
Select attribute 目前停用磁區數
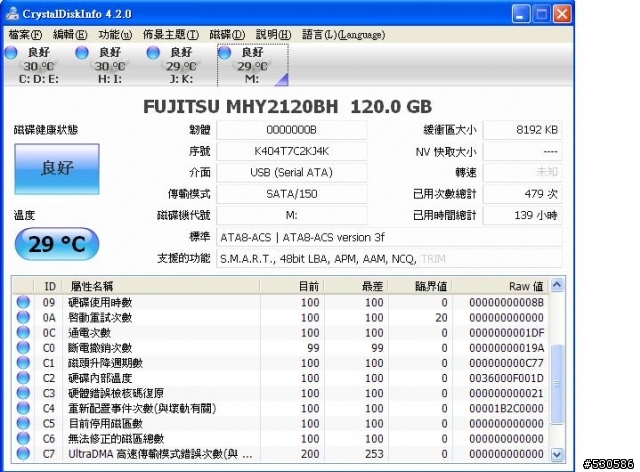105,423
